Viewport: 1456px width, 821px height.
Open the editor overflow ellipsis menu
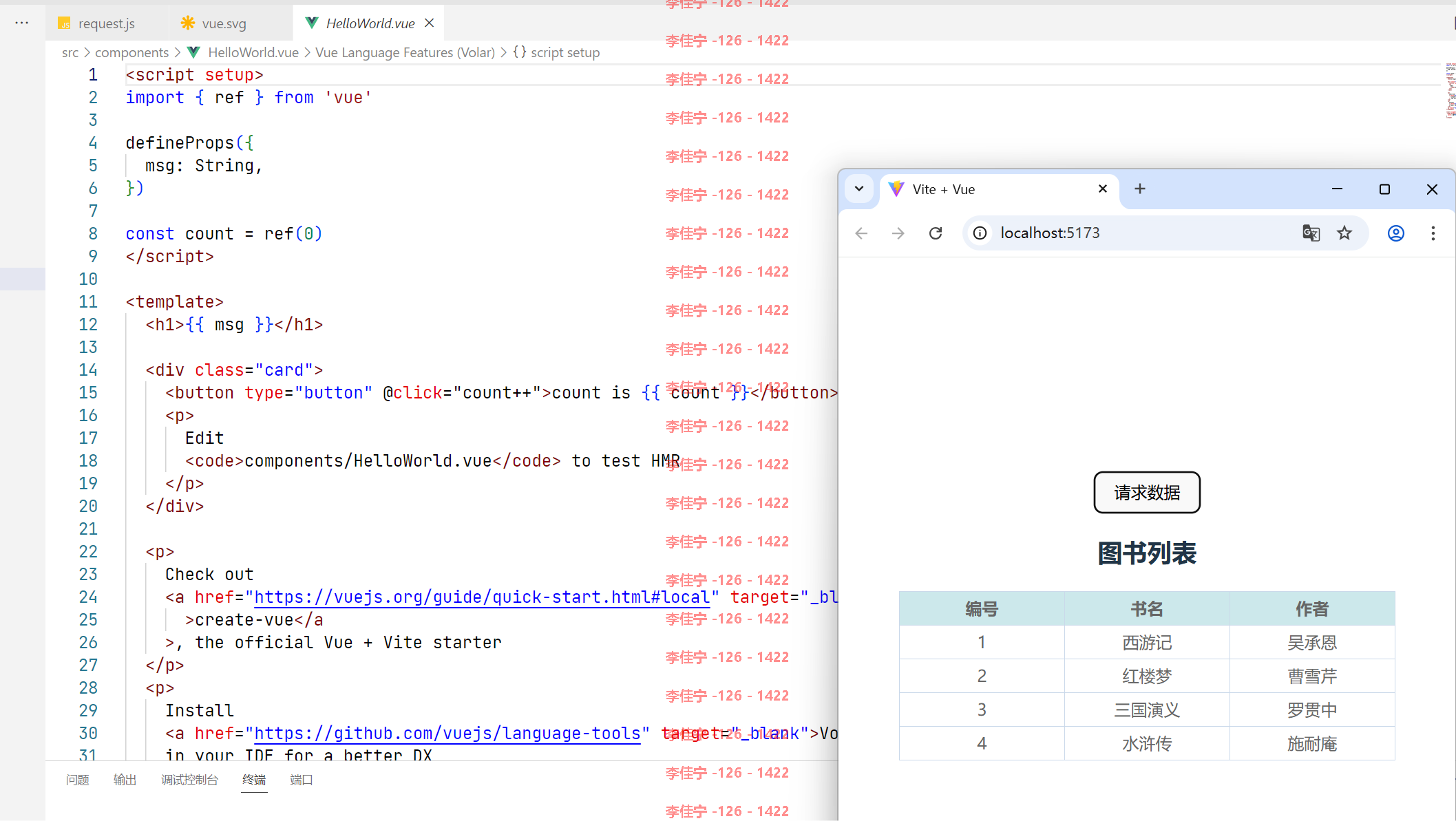click(x=22, y=23)
